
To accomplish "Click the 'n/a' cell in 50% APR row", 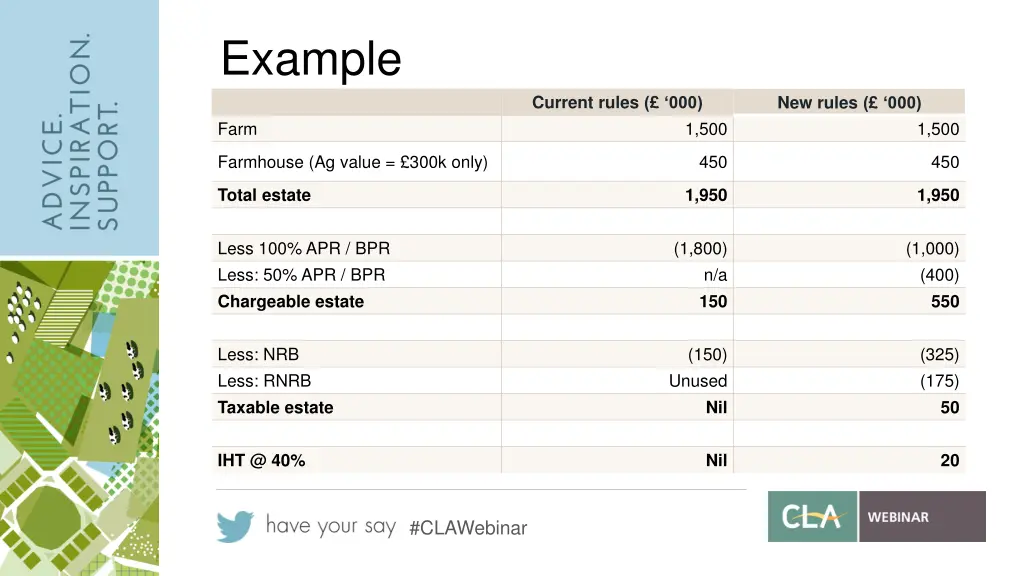I will 715,275.
